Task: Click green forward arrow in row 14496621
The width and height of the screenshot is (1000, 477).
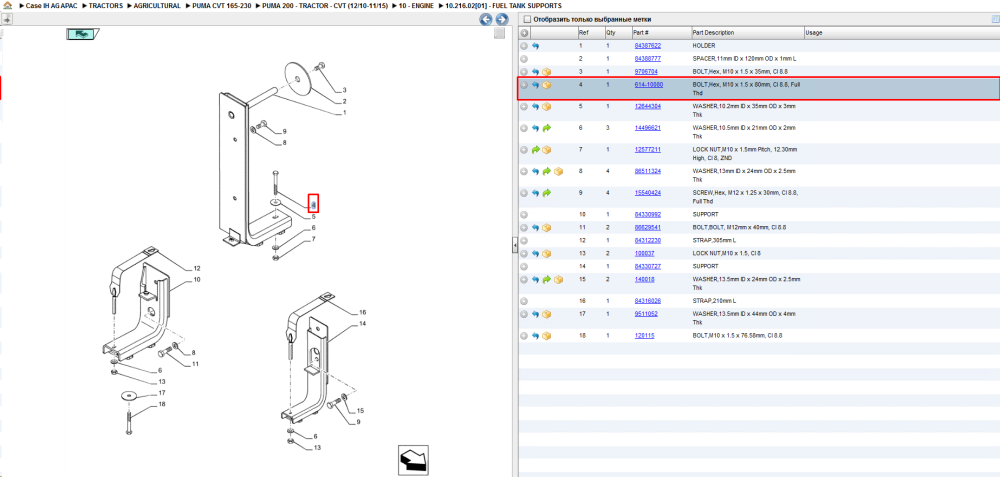Action: (547, 128)
